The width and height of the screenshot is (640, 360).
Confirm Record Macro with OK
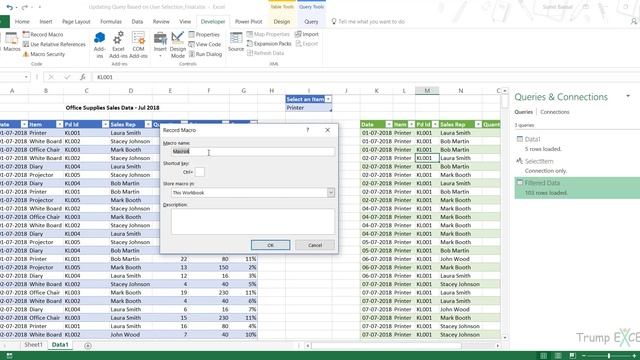271,245
